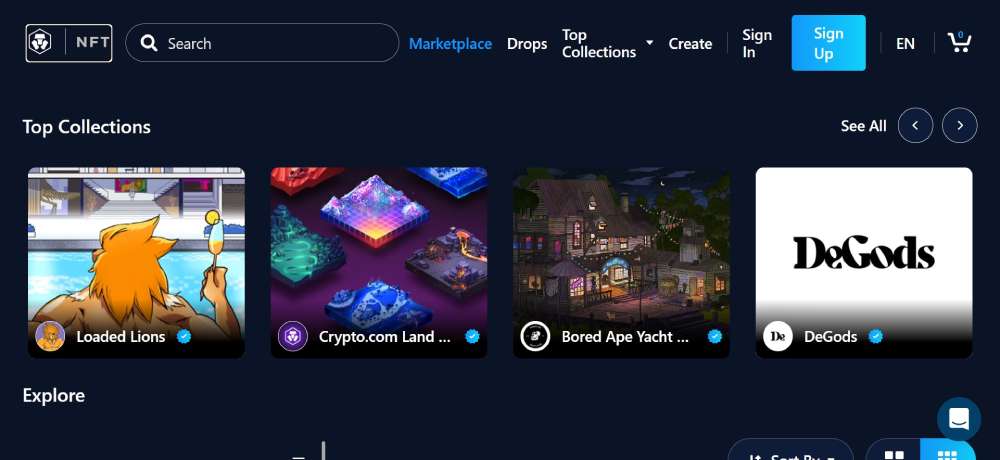Open the Sort By dropdown
1000x460 pixels.
[791, 449]
